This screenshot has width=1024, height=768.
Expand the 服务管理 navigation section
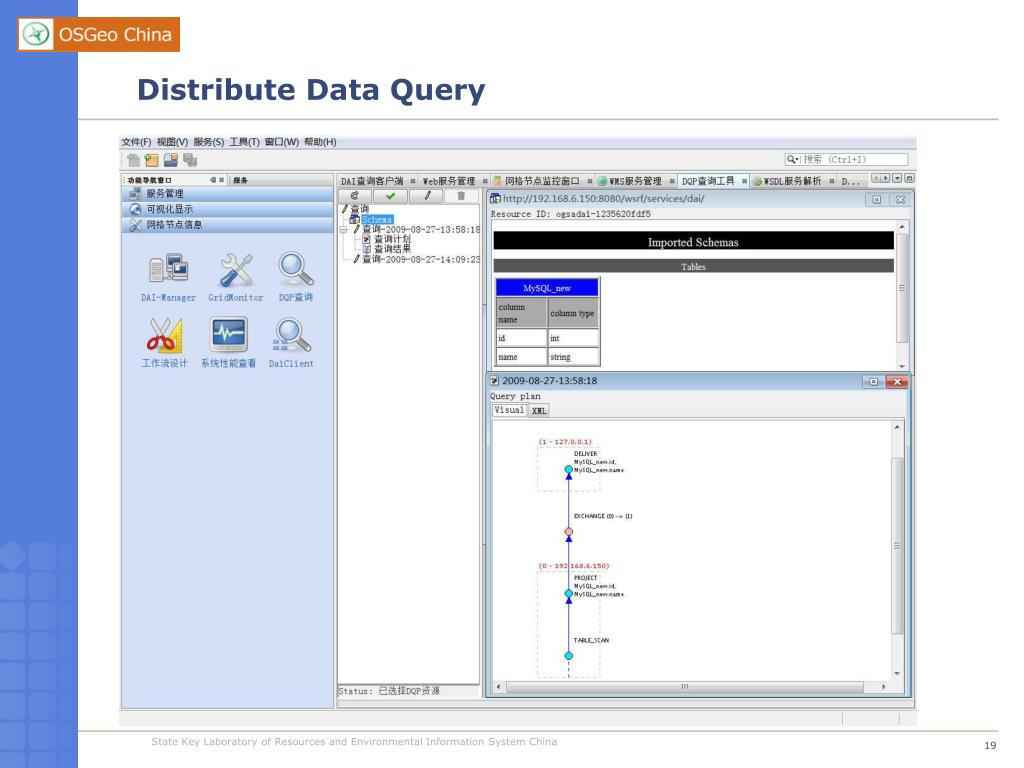227,193
